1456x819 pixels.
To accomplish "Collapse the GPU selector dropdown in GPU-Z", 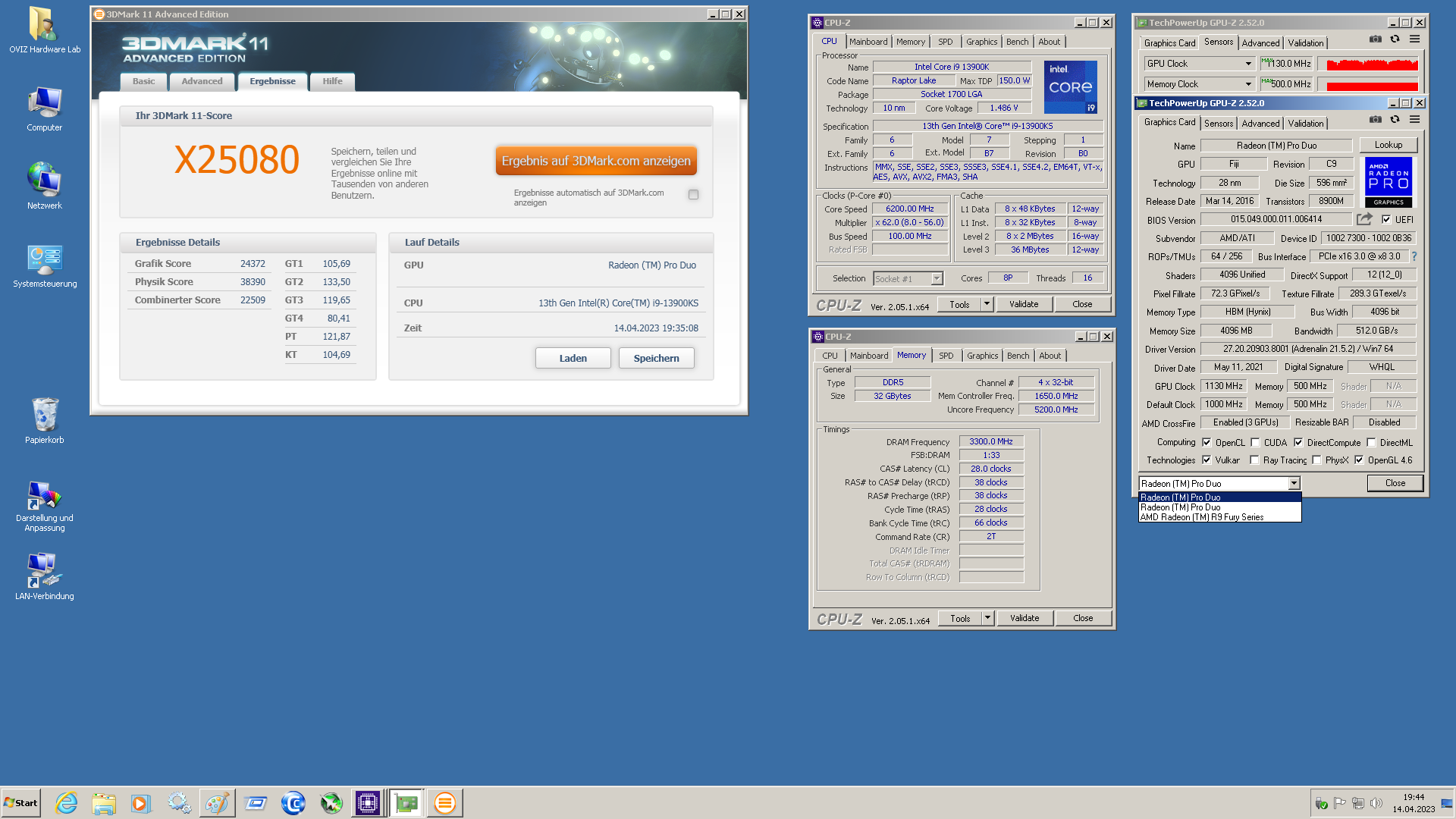I will (1294, 484).
